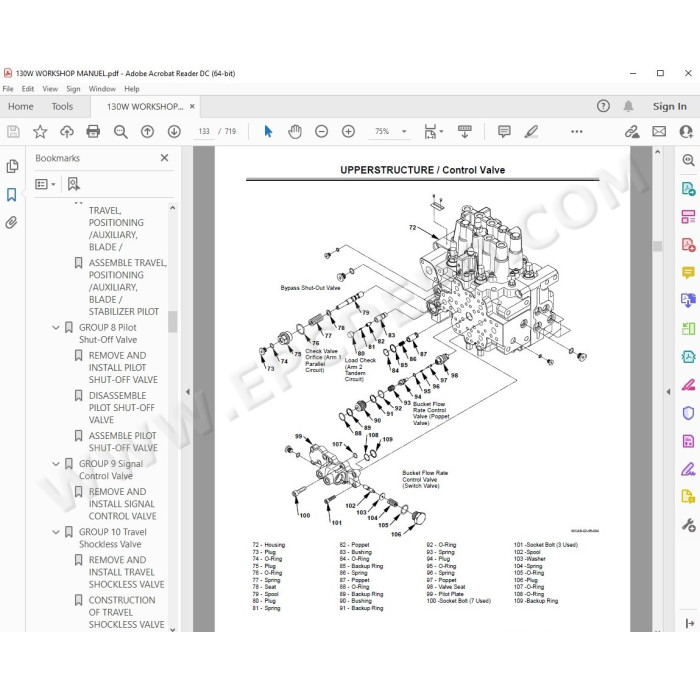Image resolution: width=700 pixels, height=700 pixels.
Task: Open the File menu
Action: pos(8,89)
